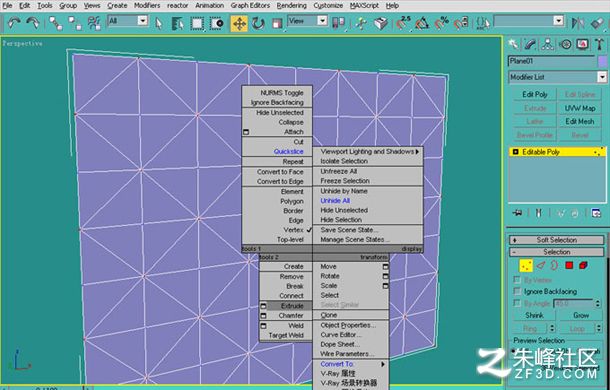Click the Grow selection button

pos(580,315)
